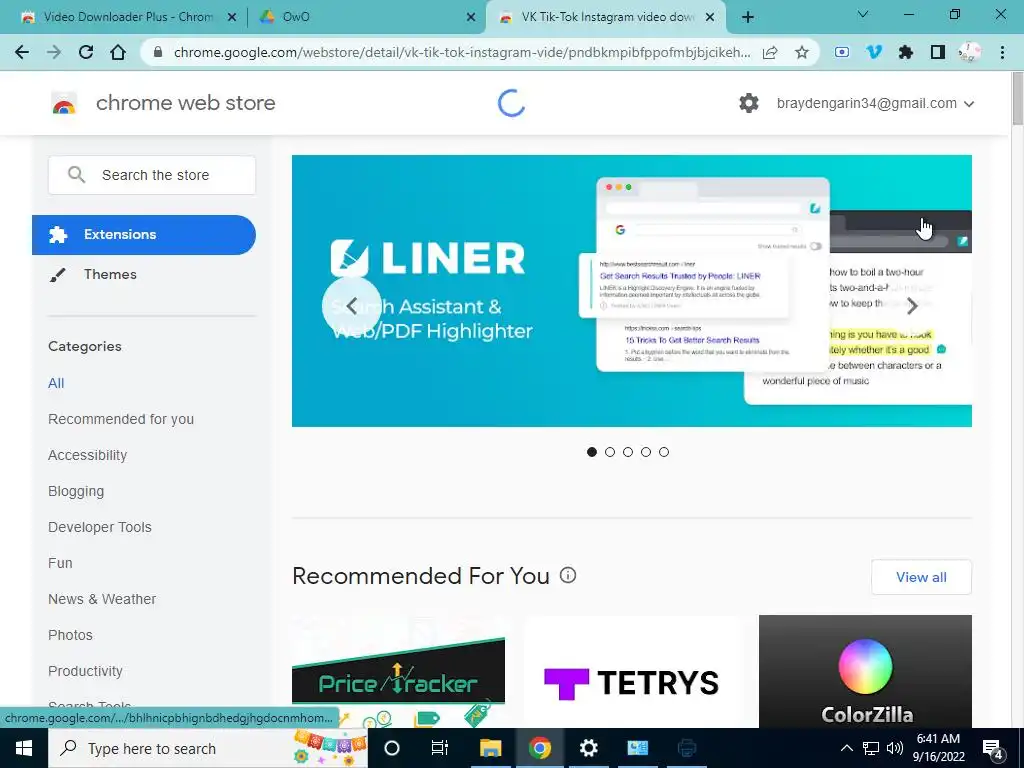Image resolution: width=1024 pixels, height=768 pixels.
Task: Open the browser home page
Action: pyautogui.click(x=118, y=52)
